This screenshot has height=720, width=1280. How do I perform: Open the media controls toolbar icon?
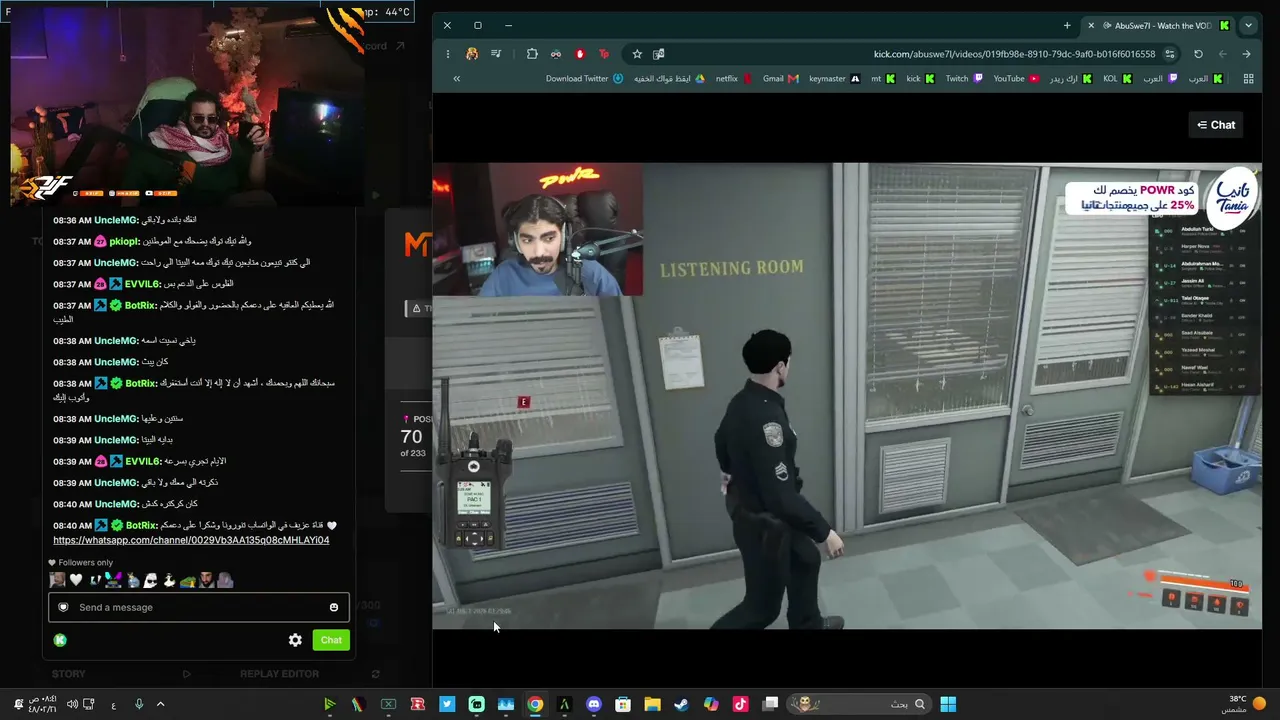[x=496, y=54]
